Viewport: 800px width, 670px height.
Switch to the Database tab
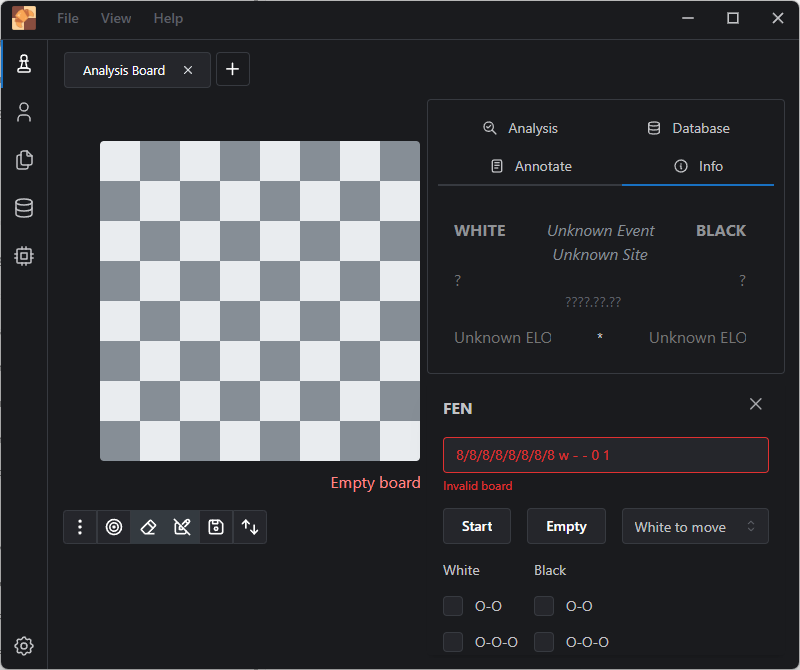688,128
